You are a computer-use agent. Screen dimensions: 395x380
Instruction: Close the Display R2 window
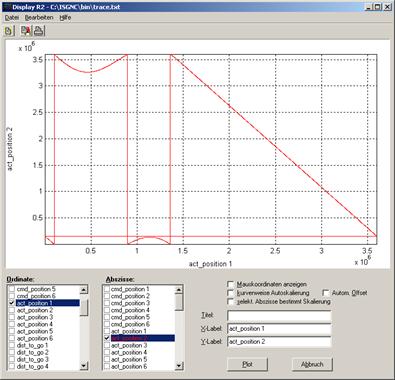pos(387,6)
